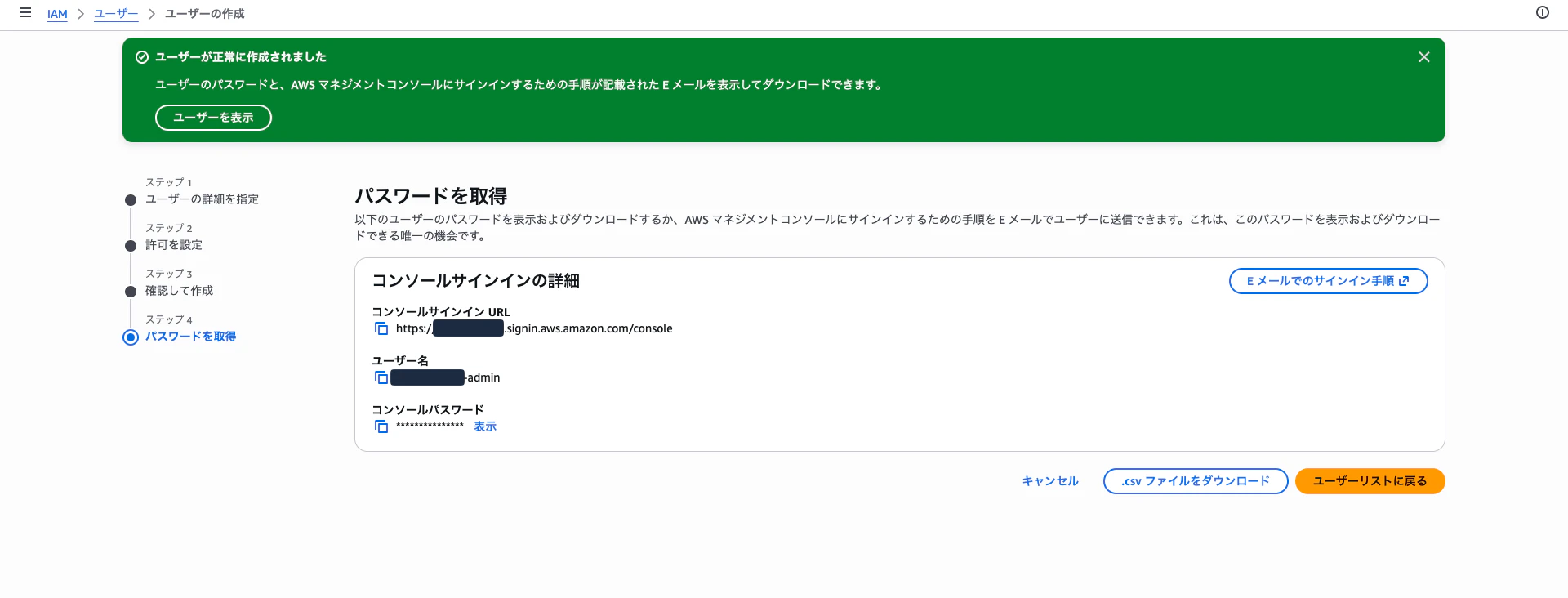1568x598 pixels.
Task: Open the hamburger navigation menu
Action: [x=25, y=13]
